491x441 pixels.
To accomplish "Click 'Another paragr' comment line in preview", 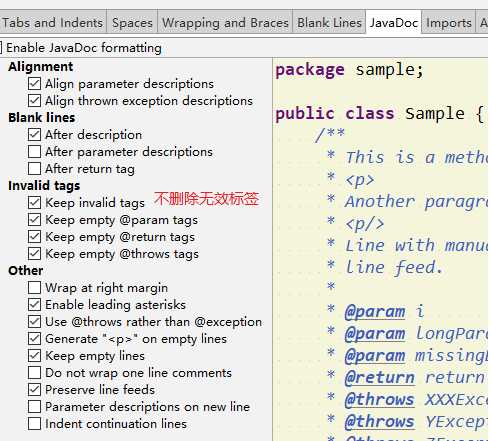I will (x=409, y=202).
